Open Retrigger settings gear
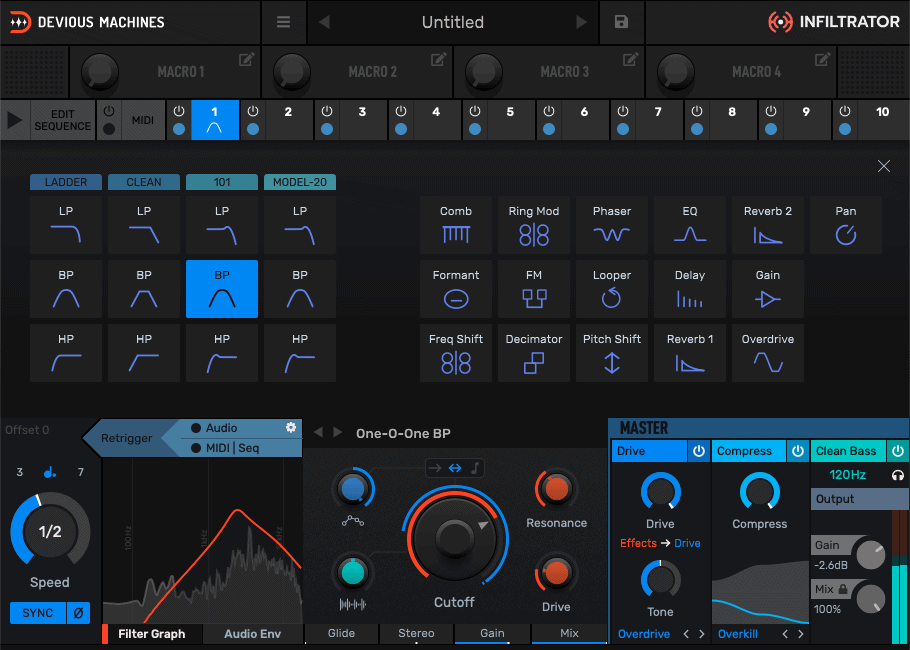Screen dimensions: 910x650 click(x=291, y=428)
